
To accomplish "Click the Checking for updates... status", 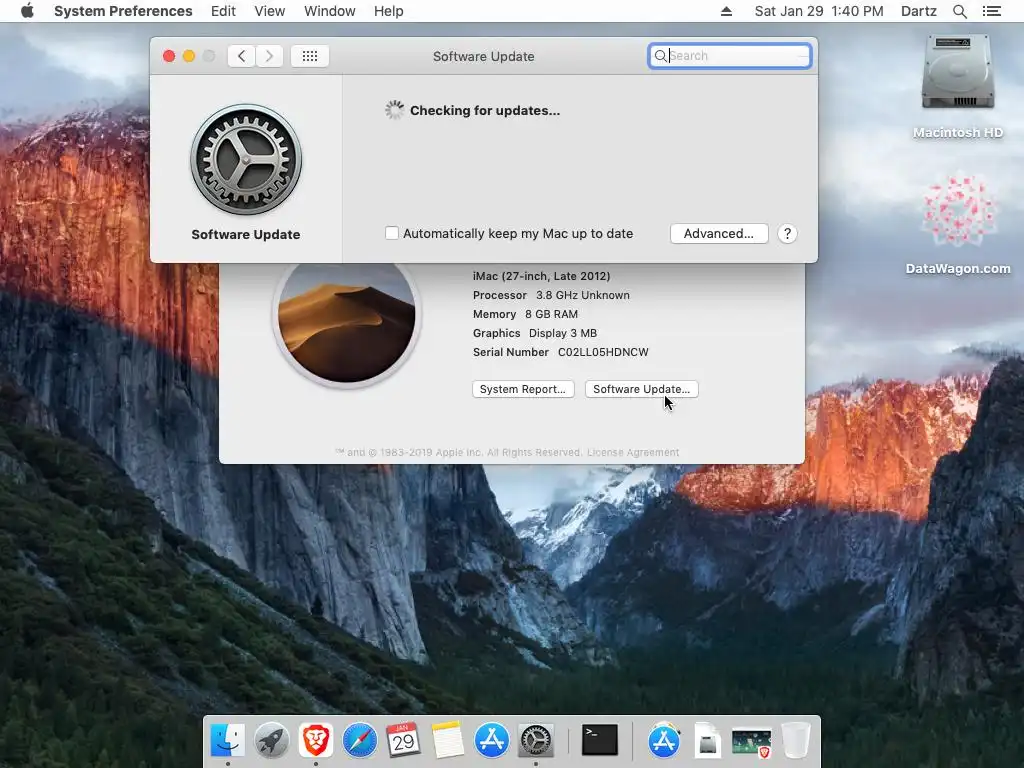I will (485, 110).
